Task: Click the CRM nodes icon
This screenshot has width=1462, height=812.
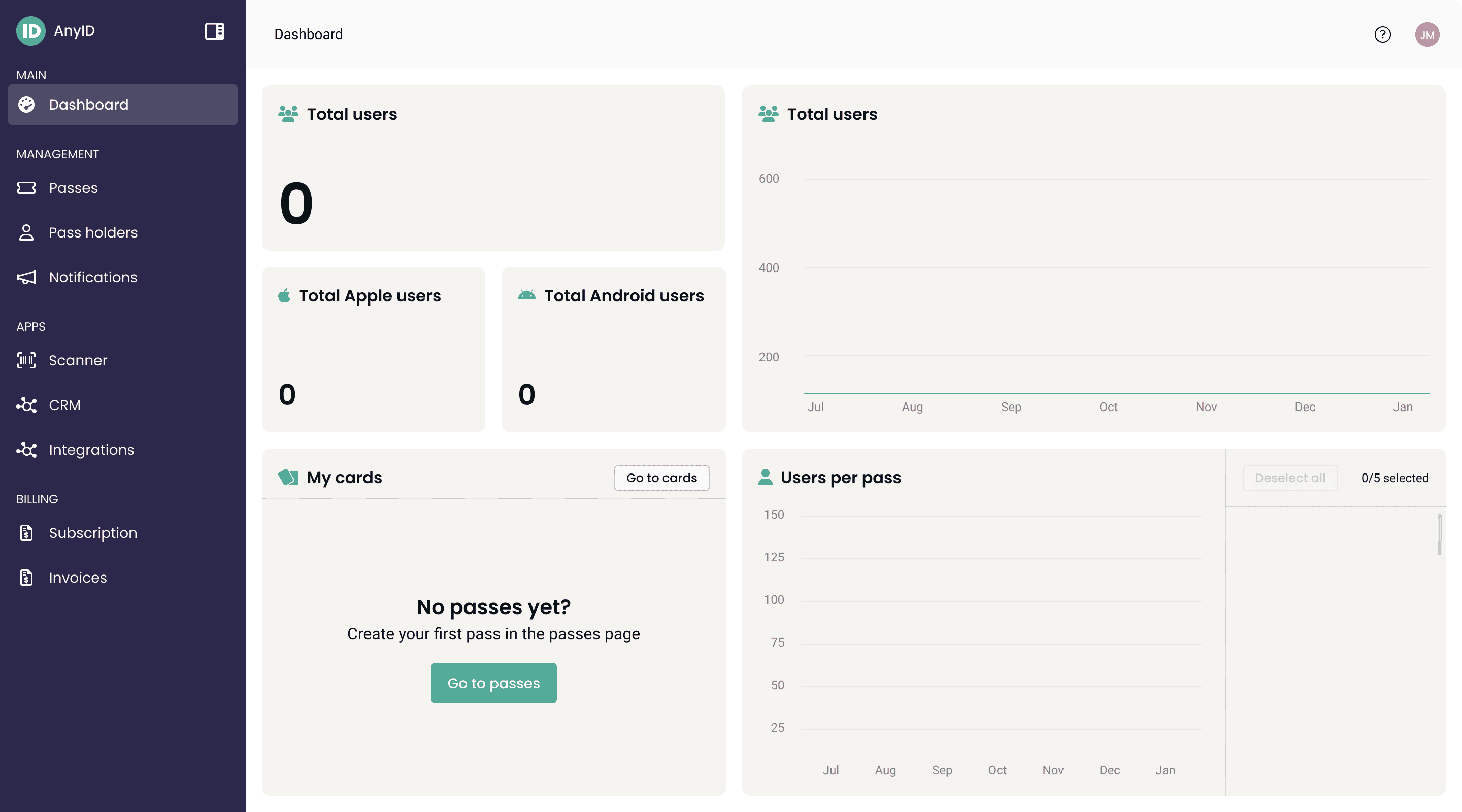Action: click(26, 405)
